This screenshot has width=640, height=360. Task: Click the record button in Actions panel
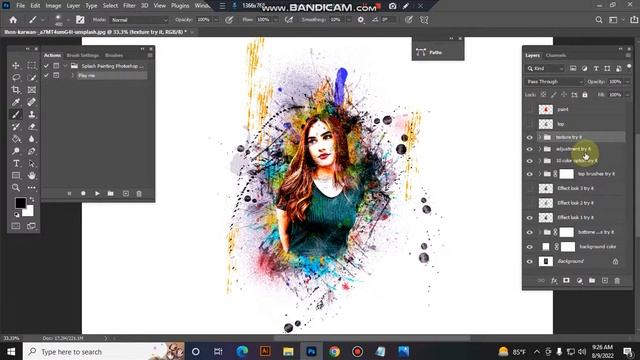point(83,193)
